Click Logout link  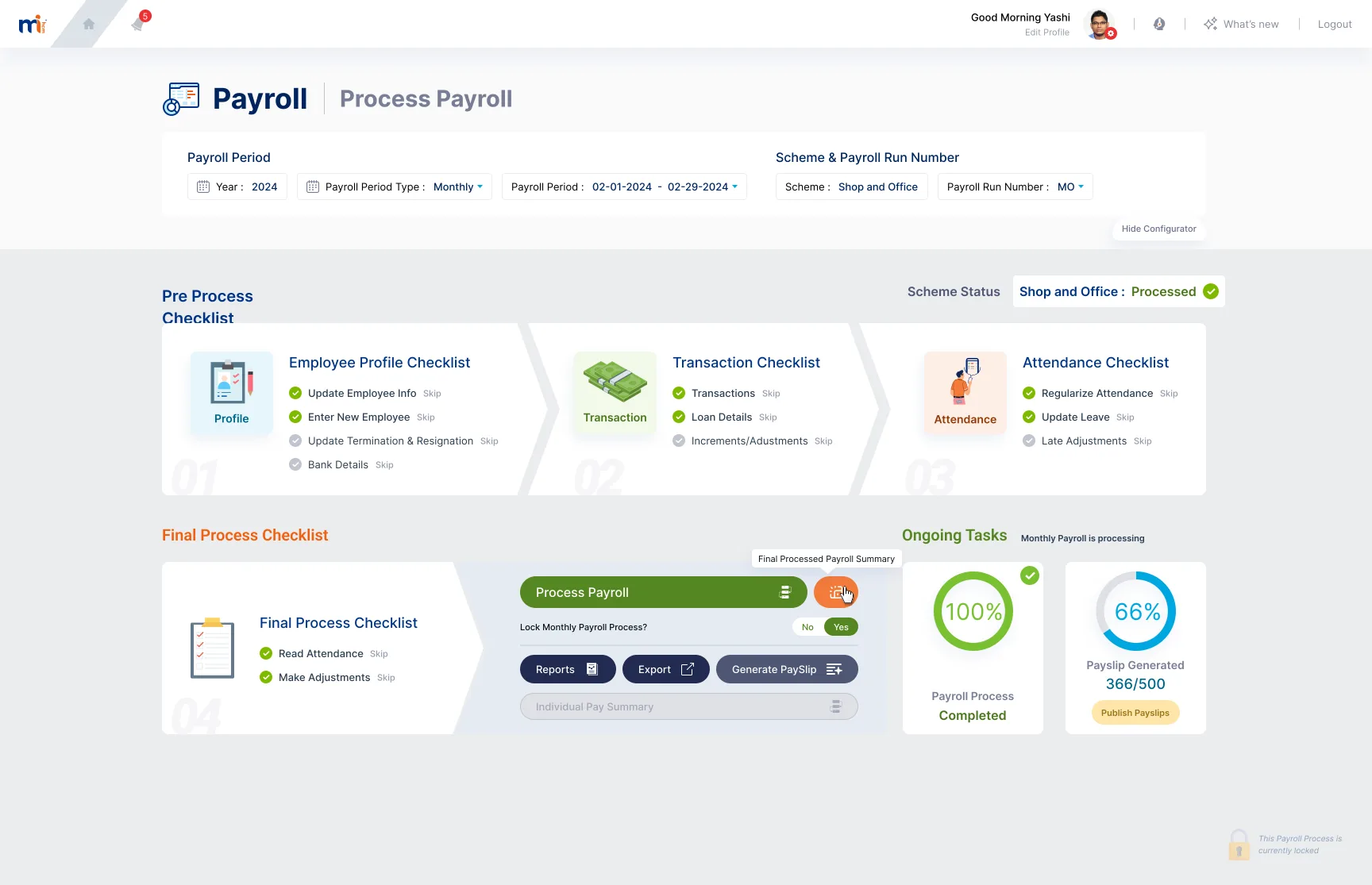point(1335,24)
